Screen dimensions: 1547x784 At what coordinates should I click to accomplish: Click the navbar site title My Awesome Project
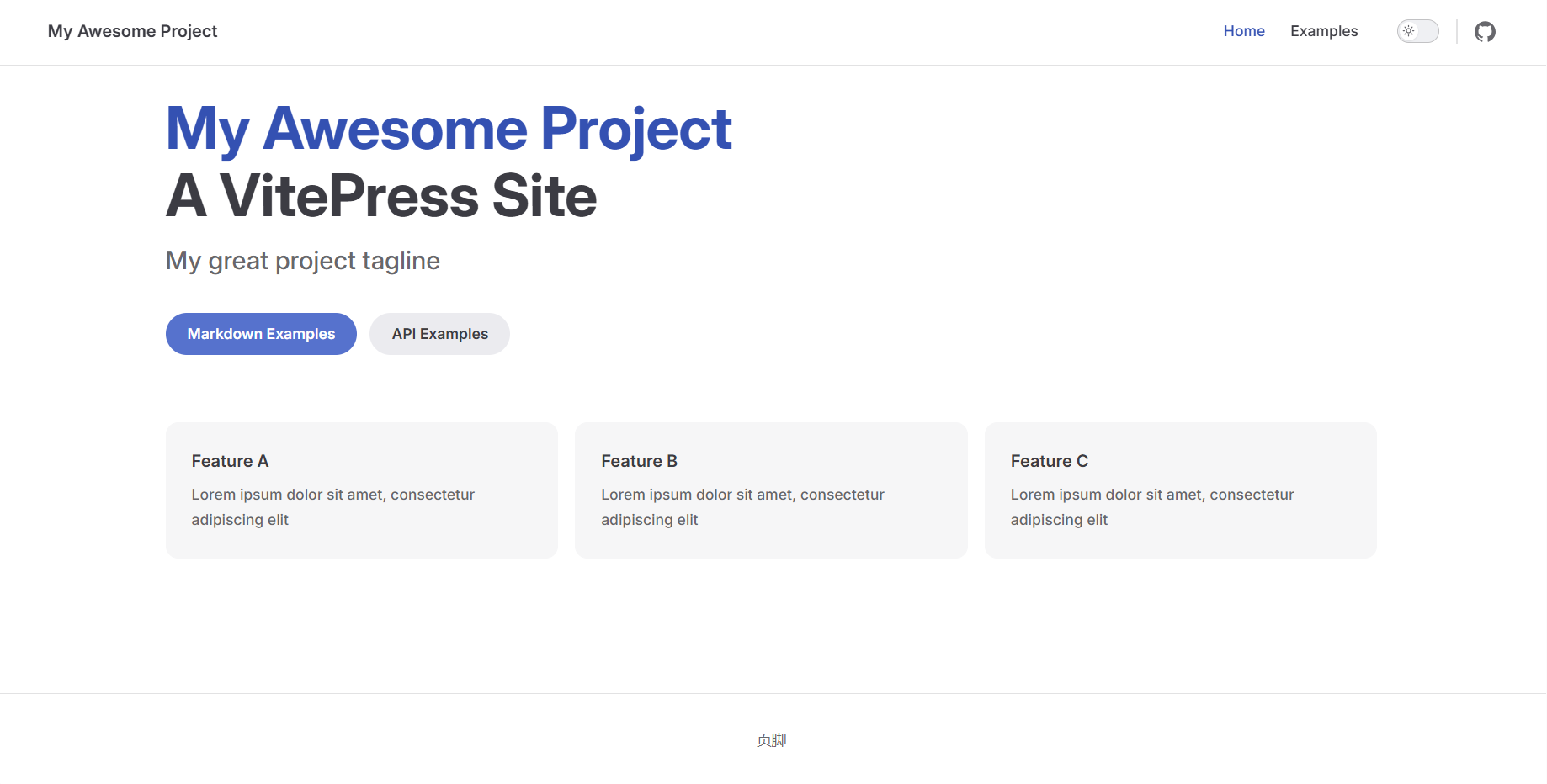[132, 31]
